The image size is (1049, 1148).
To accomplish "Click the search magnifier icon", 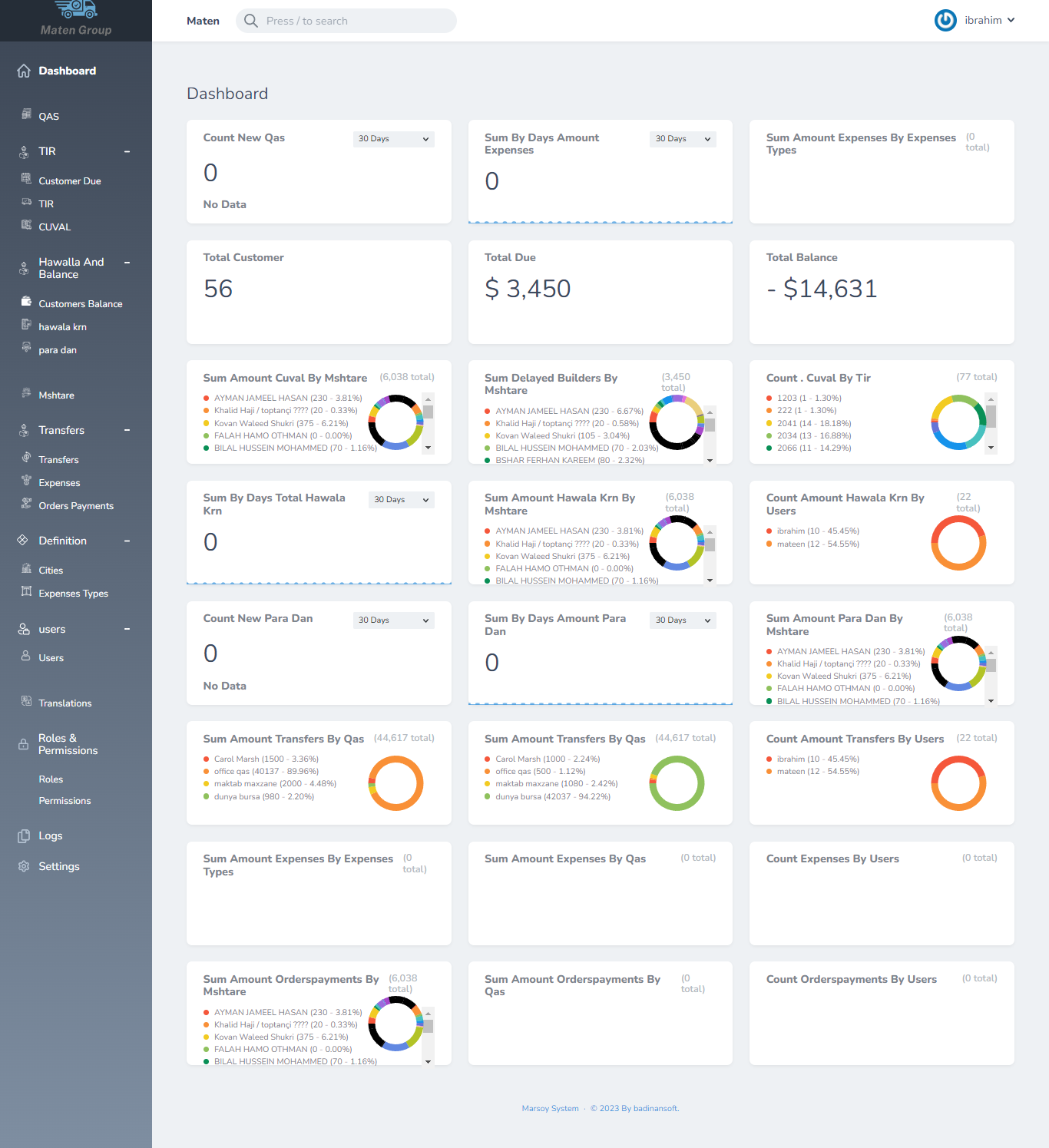I will tap(251, 21).
